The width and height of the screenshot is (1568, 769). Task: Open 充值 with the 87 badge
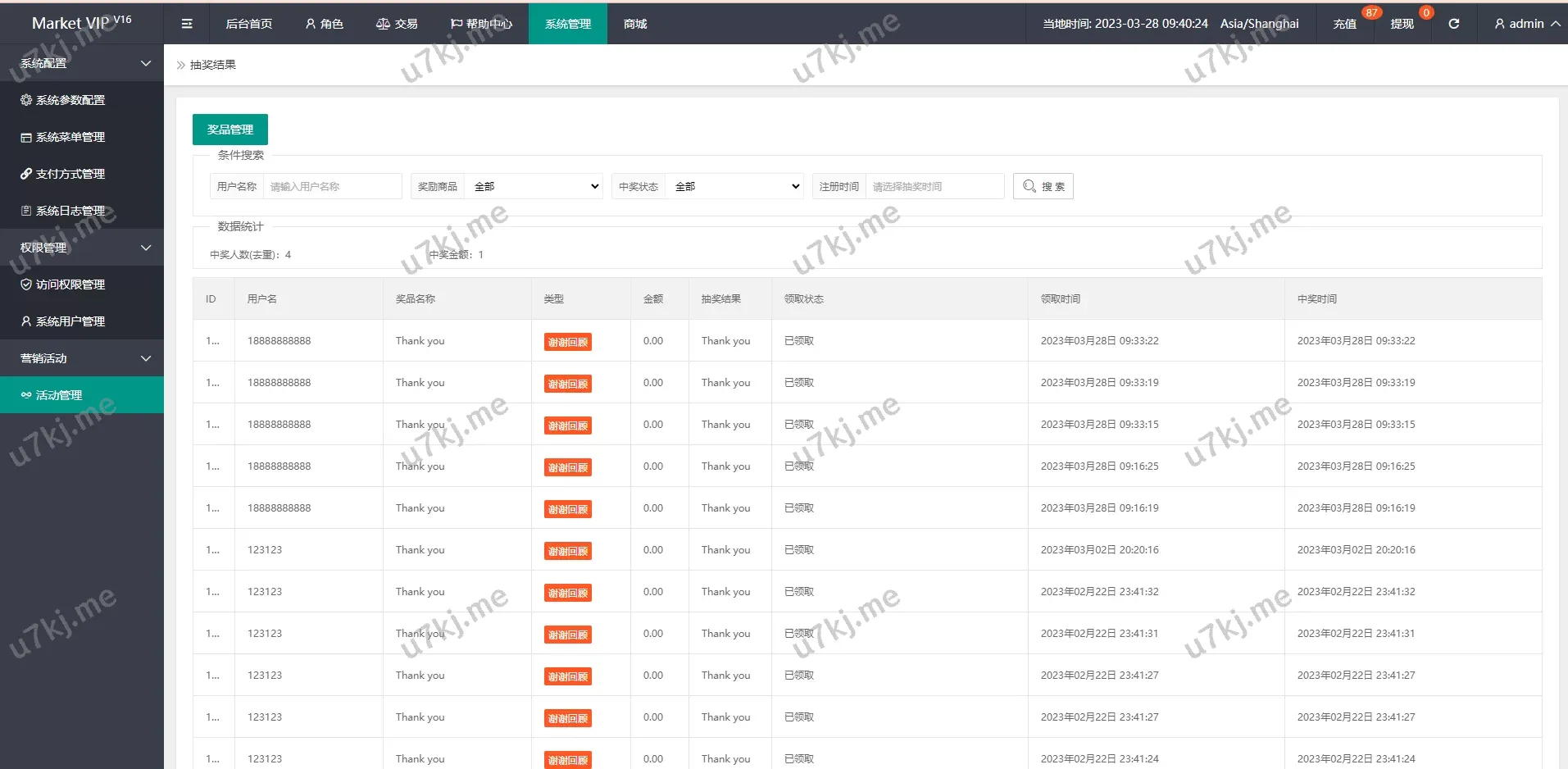(1345, 24)
